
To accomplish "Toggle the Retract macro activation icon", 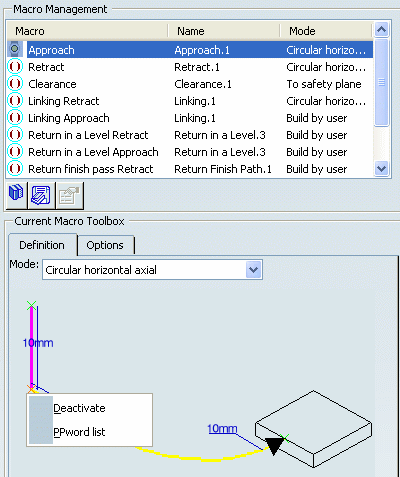I will [x=15, y=67].
